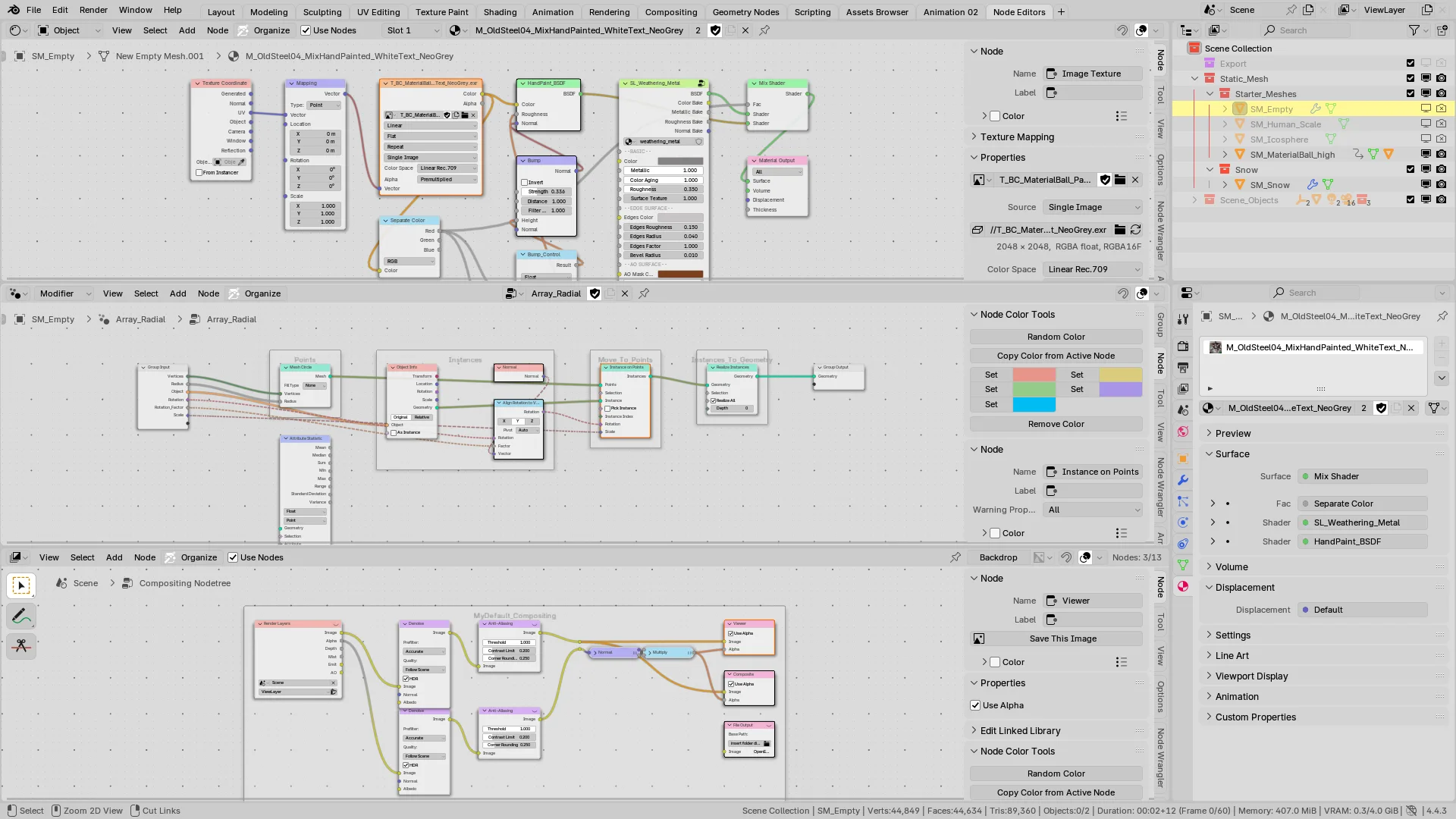The height and width of the screenshot is (819, 1456).
Task: Open the Warning Propagation All dropdown
Action: 1093,510
